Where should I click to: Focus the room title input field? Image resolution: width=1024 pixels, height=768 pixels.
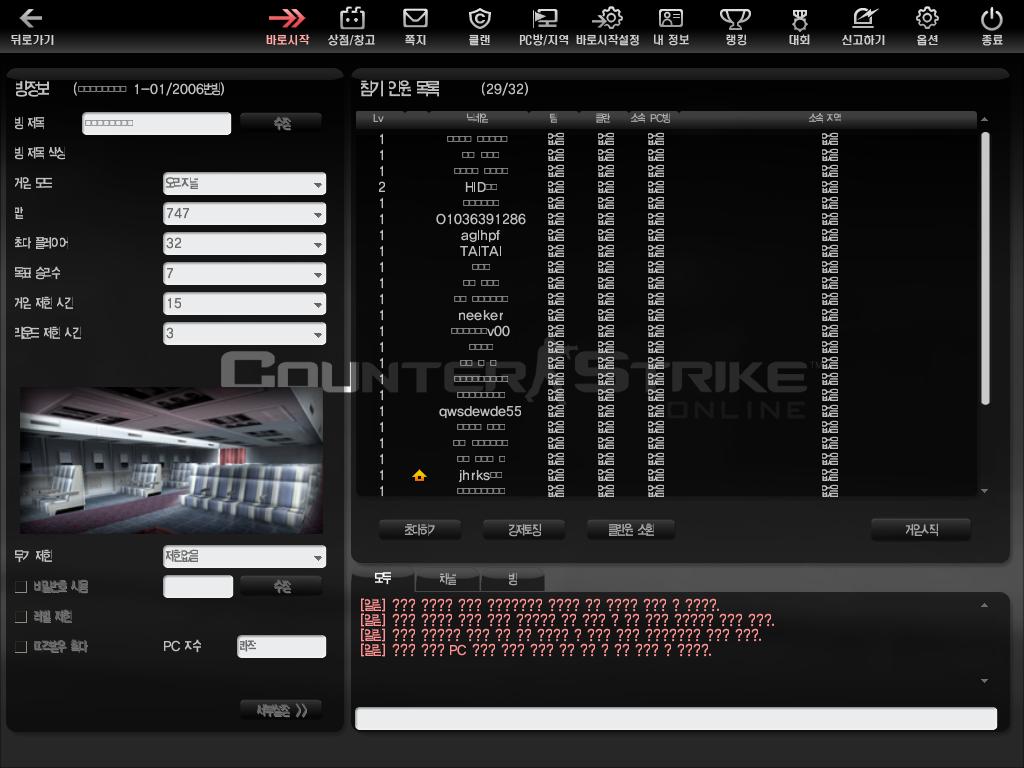coord(157,123)
